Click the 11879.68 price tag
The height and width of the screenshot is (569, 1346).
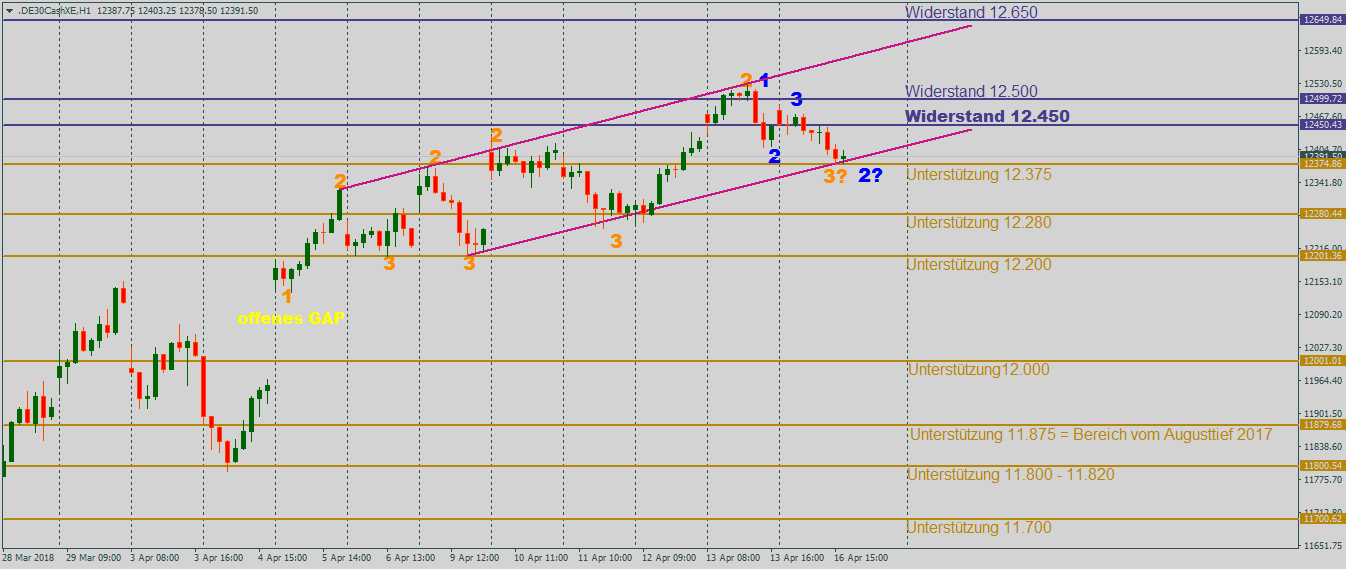pos(1322,424)
